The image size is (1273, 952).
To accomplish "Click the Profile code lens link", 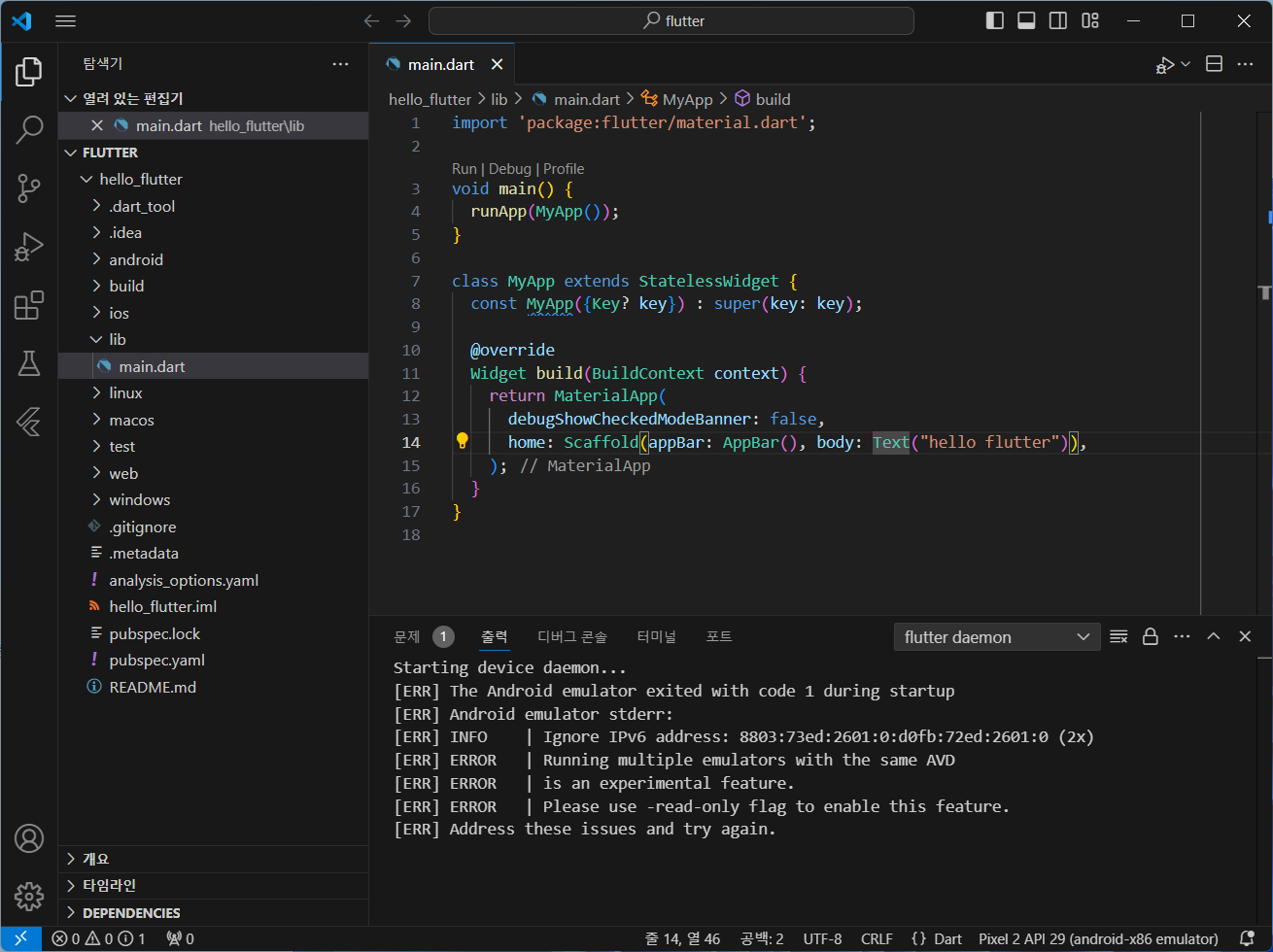I will (564, 169).
